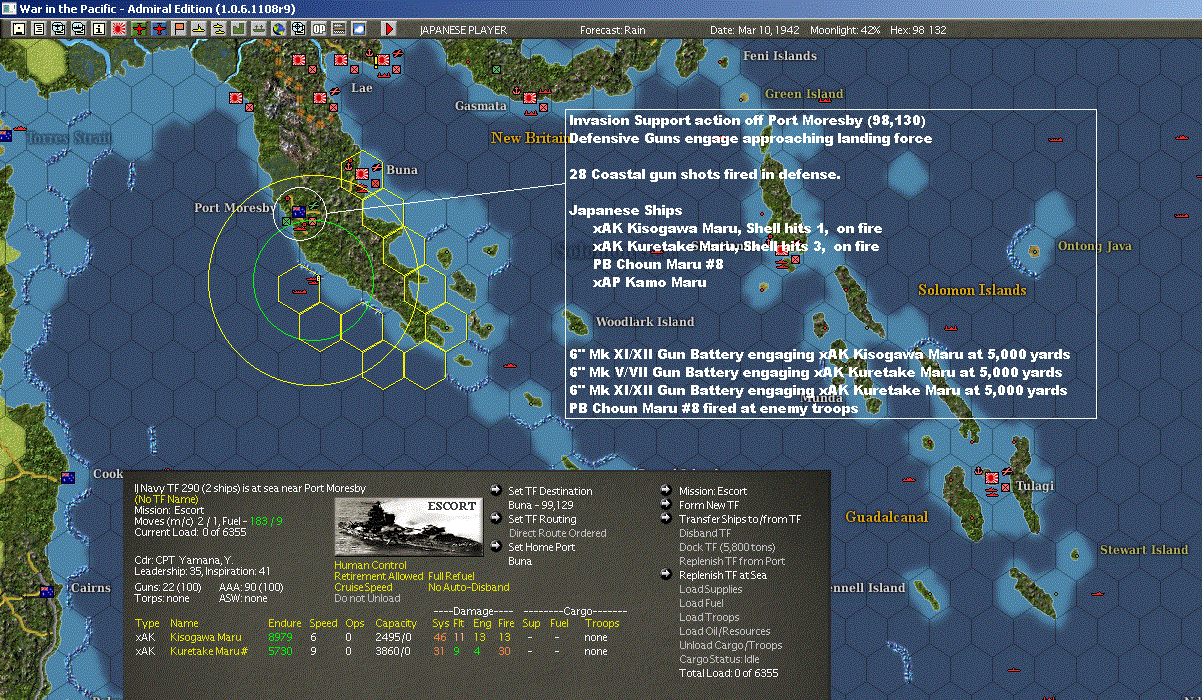Screen dimensions: 1202x700
Task: Toggle the Direct Route Ordered setting
Action: 558,533
